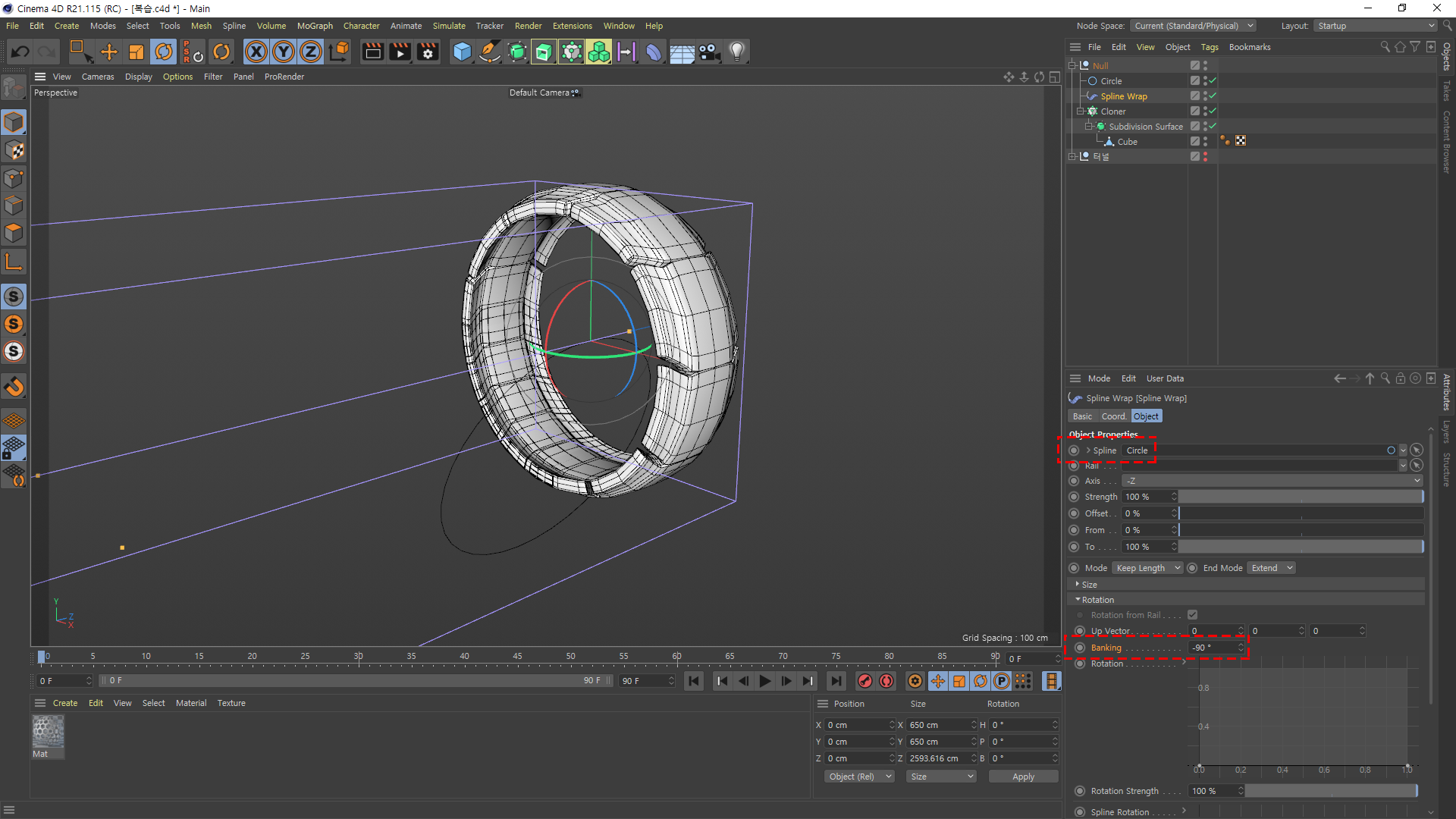
Task: Open Edit Render Settings icon
Action: 428,52
